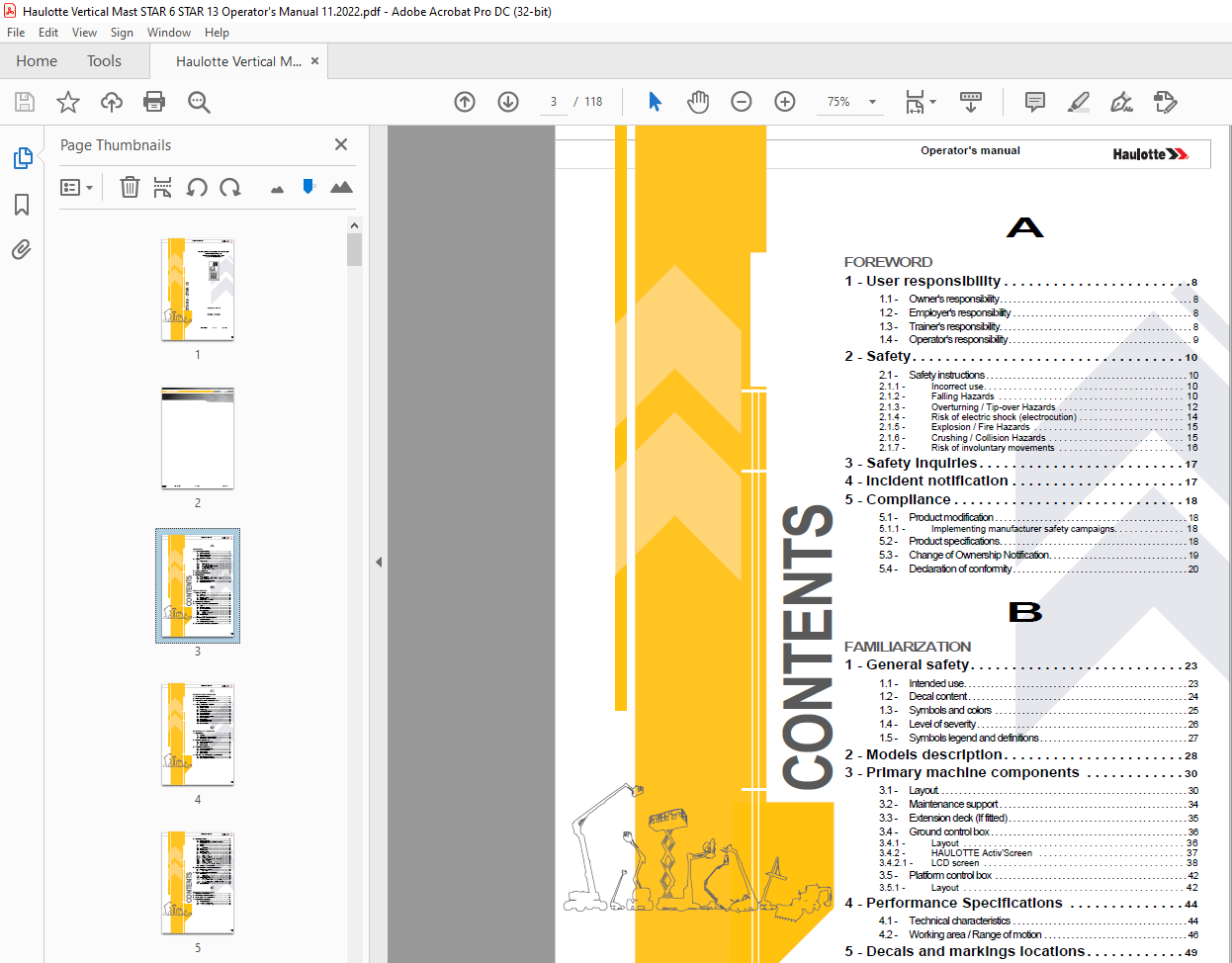Add the document to starred files
This screenshot has height=963, width=1232.
(x=68, y=102)
